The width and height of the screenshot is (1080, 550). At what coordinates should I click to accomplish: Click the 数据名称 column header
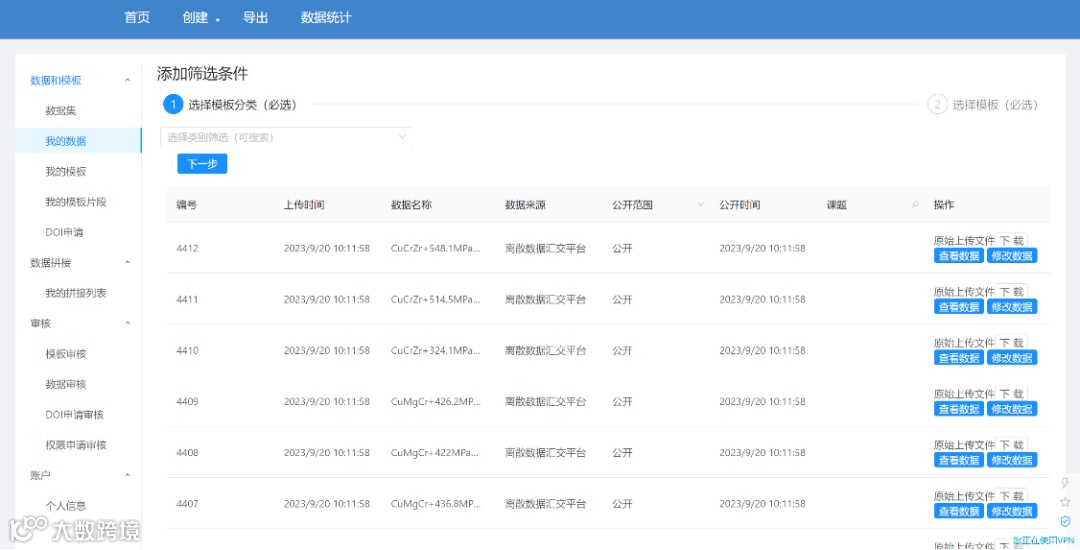pos(411,204)
